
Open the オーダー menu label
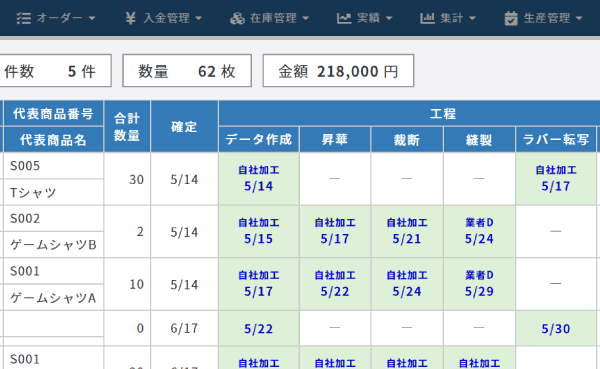(60, 18)
